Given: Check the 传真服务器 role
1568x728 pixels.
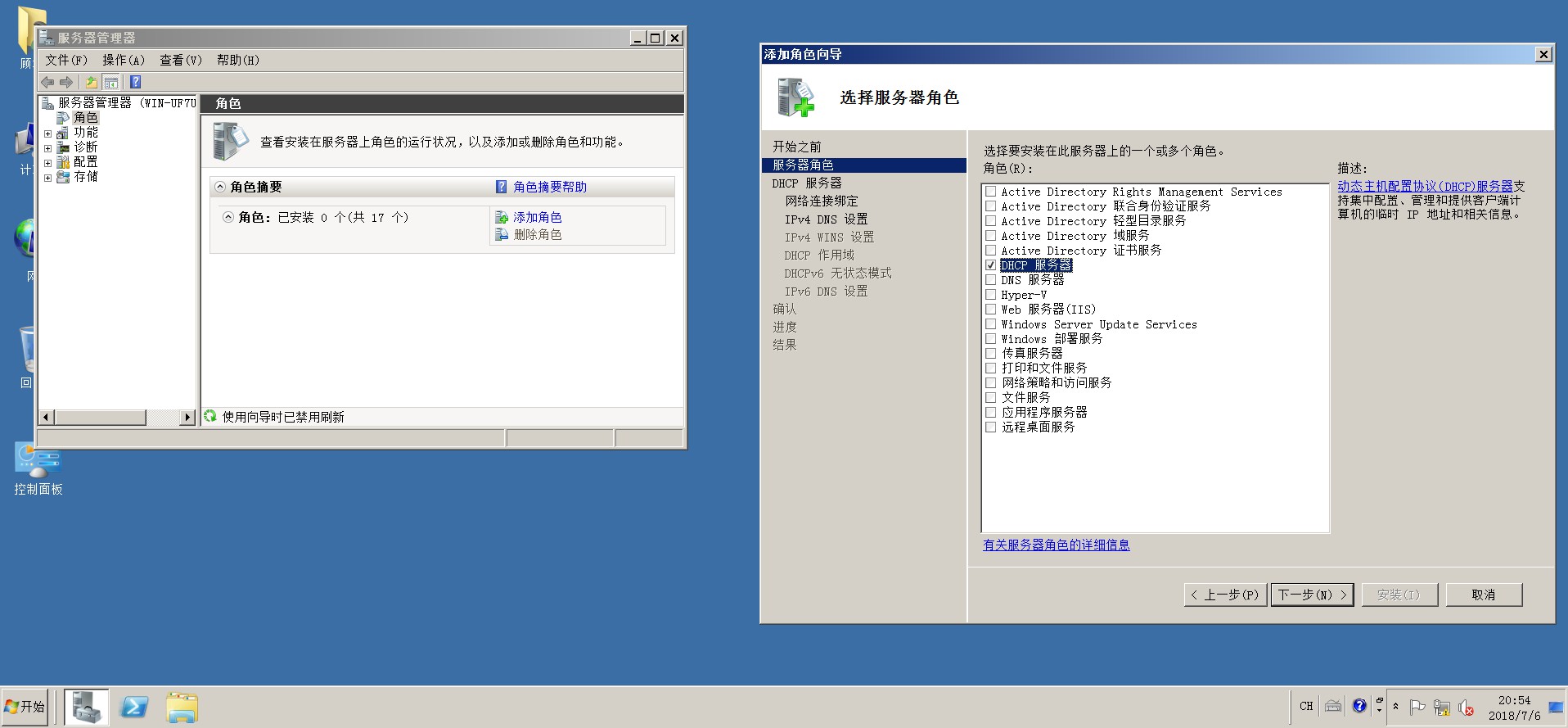Looking at the screenshot, I should [x=990, y=354].
